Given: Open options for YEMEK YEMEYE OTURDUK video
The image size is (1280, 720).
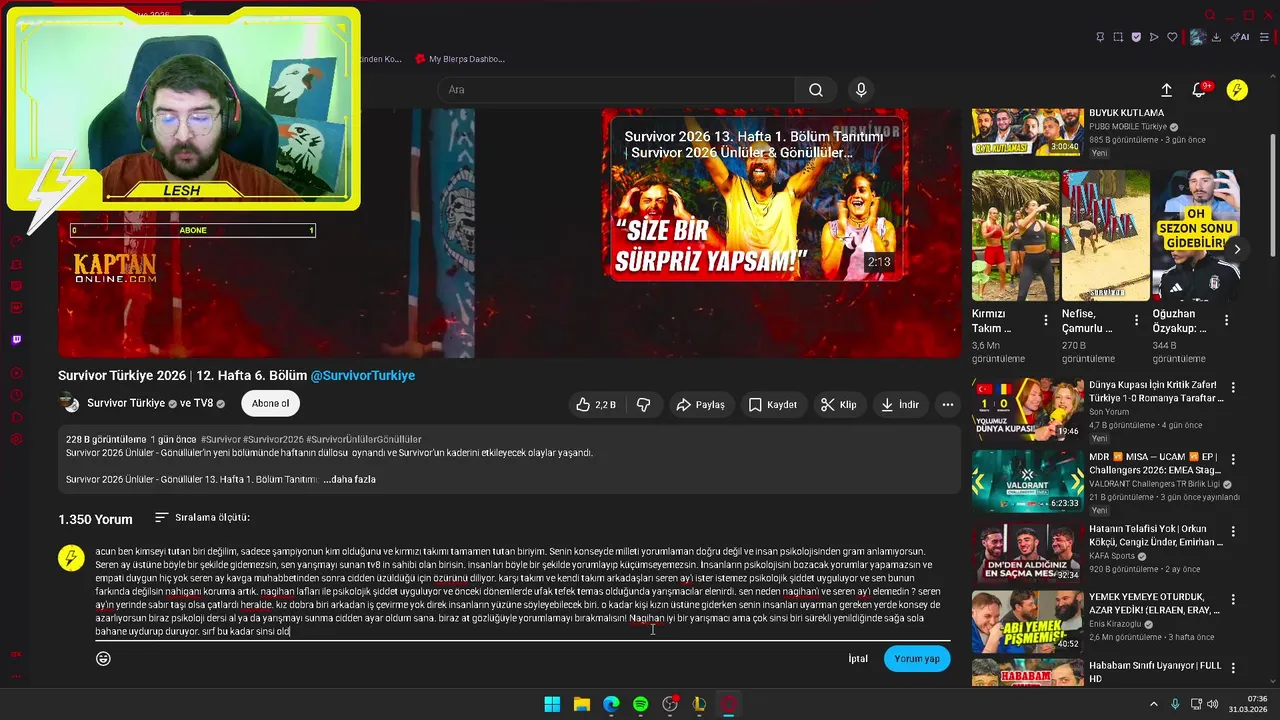Looking at the screenshot, I should point(1233,600).
